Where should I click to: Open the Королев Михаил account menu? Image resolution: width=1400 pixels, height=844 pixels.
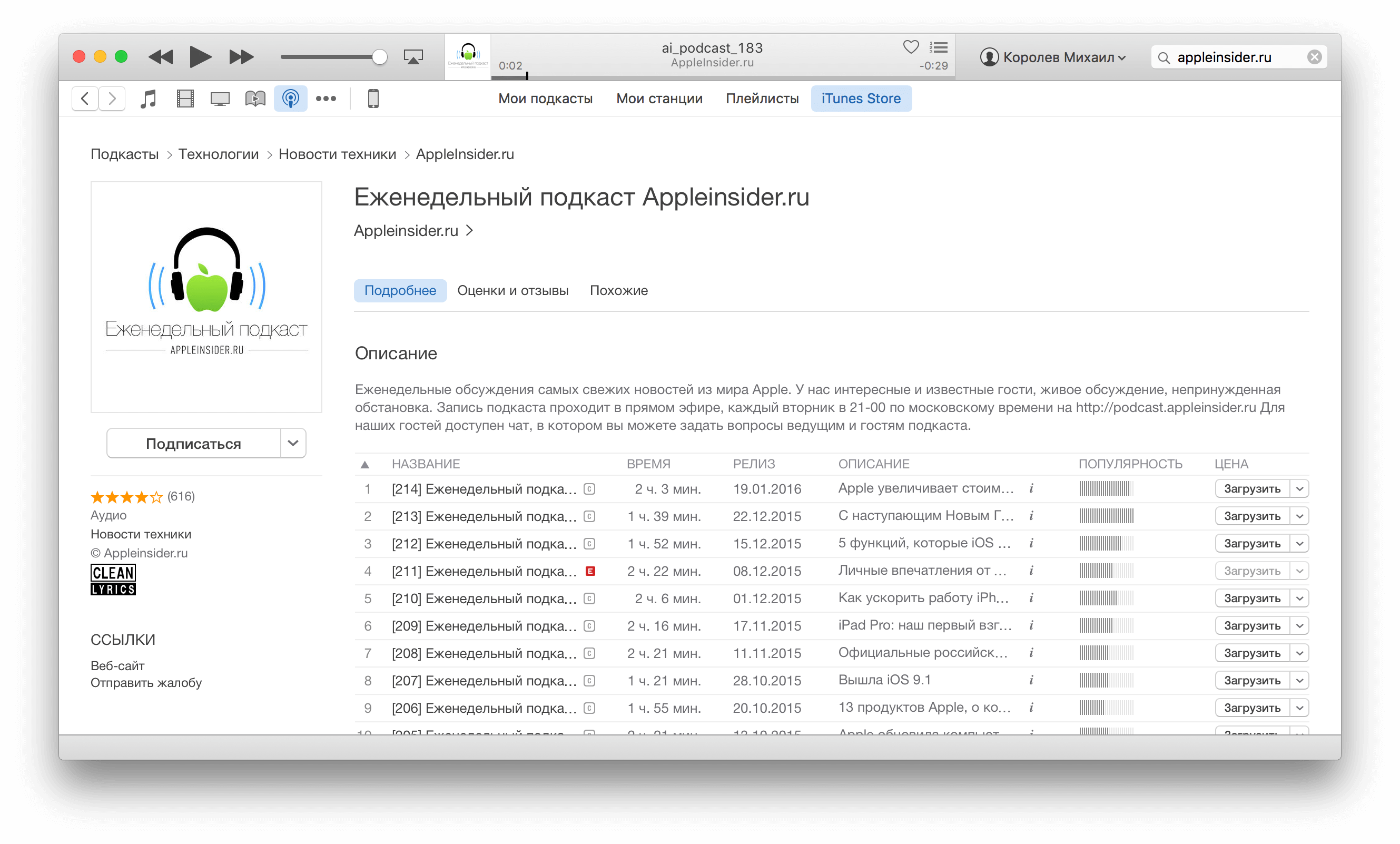(x=1053, y=57)
